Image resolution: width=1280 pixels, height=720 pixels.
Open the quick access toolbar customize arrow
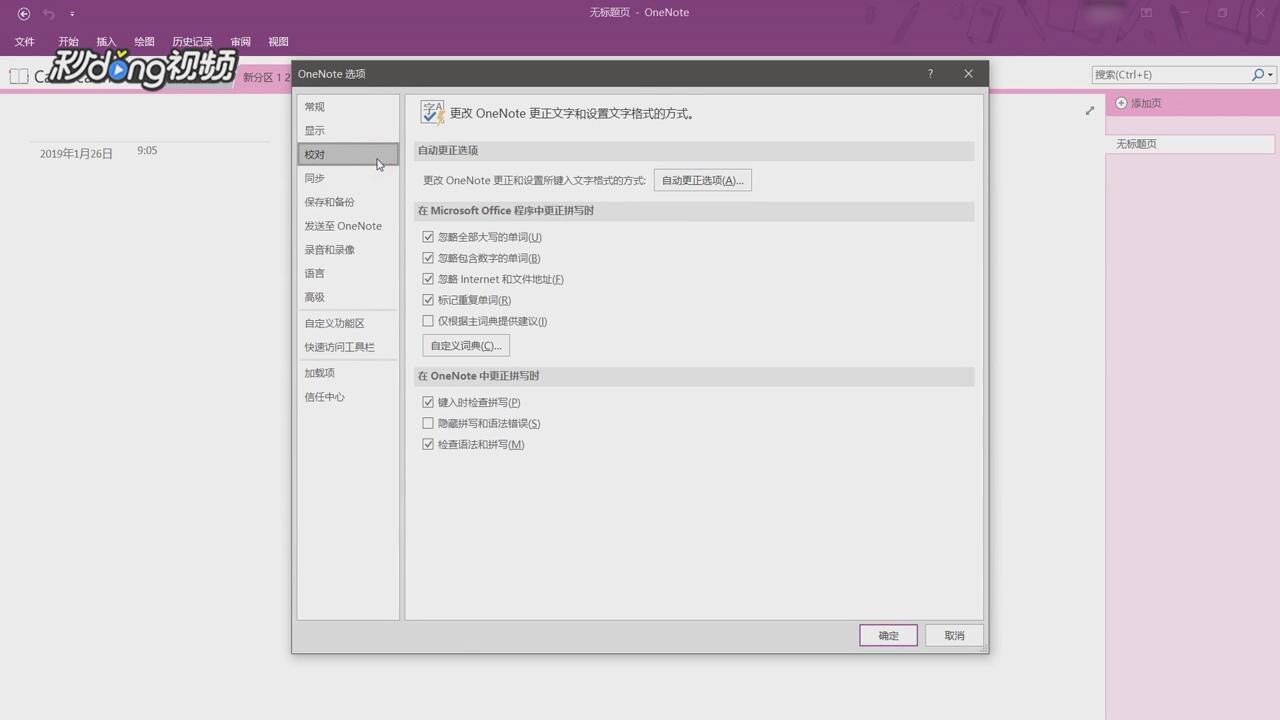point(72,14)
